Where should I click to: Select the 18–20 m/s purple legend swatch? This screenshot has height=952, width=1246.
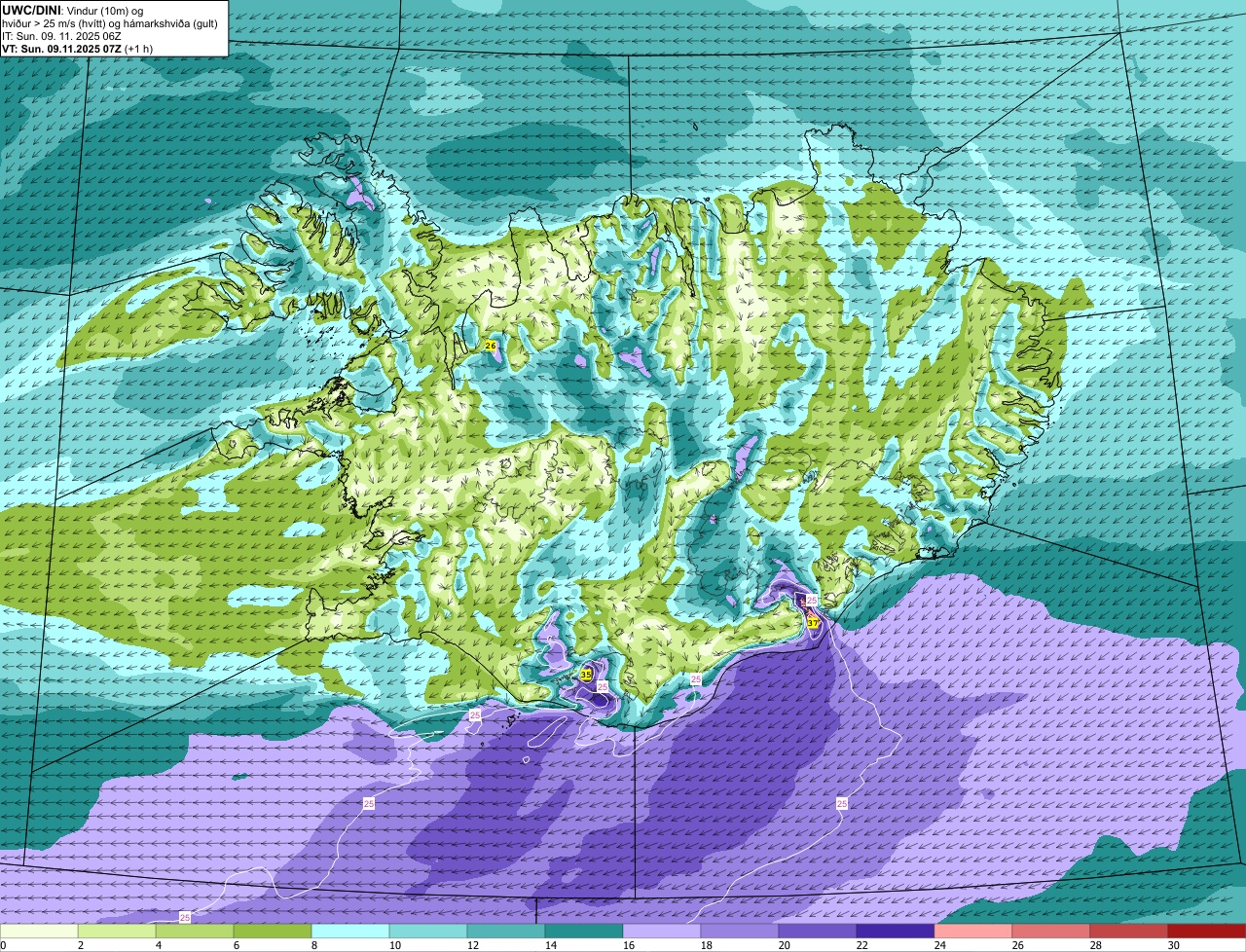tap(741, 931)
